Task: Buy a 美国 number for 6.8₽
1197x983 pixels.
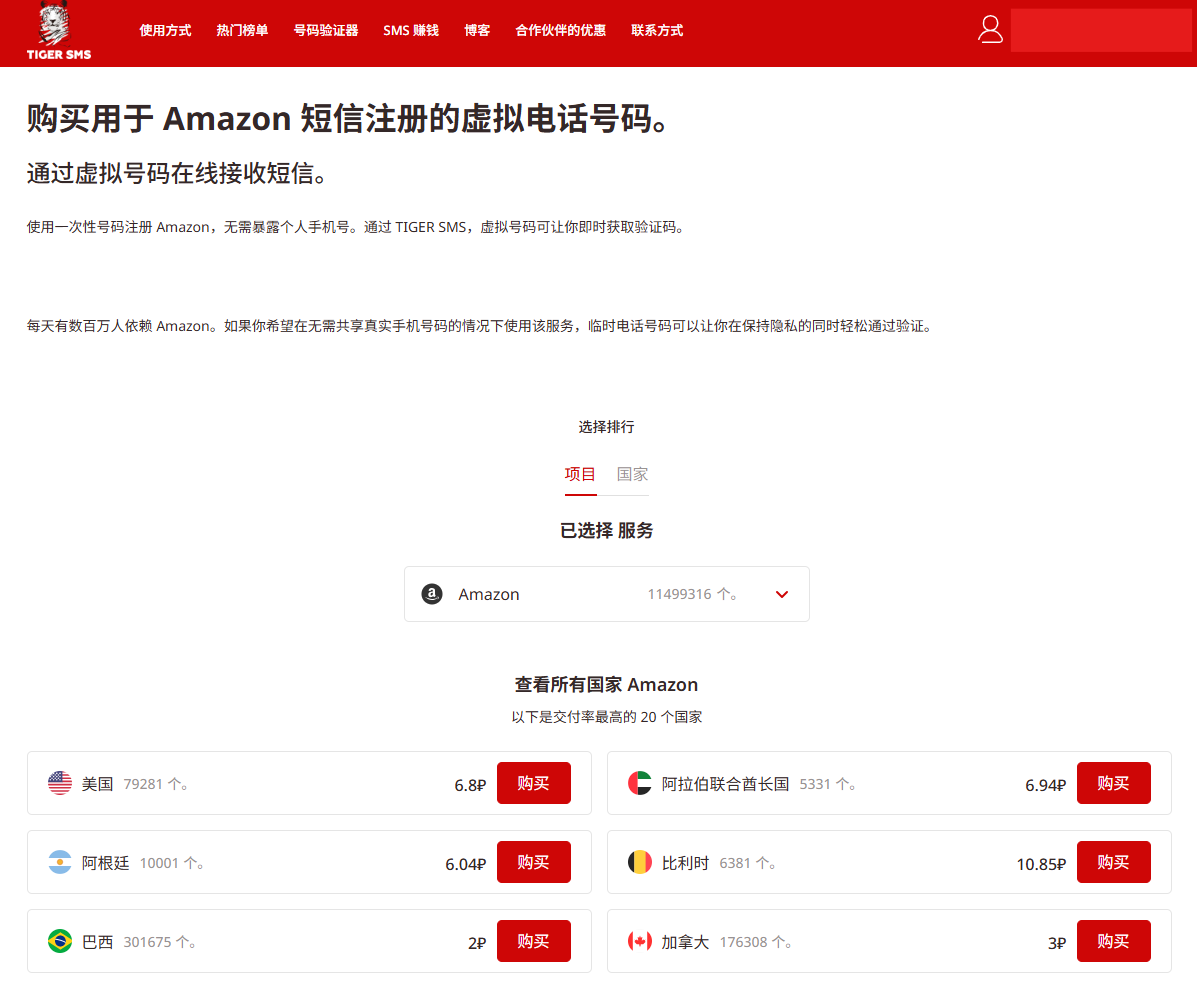Action: 534,783
